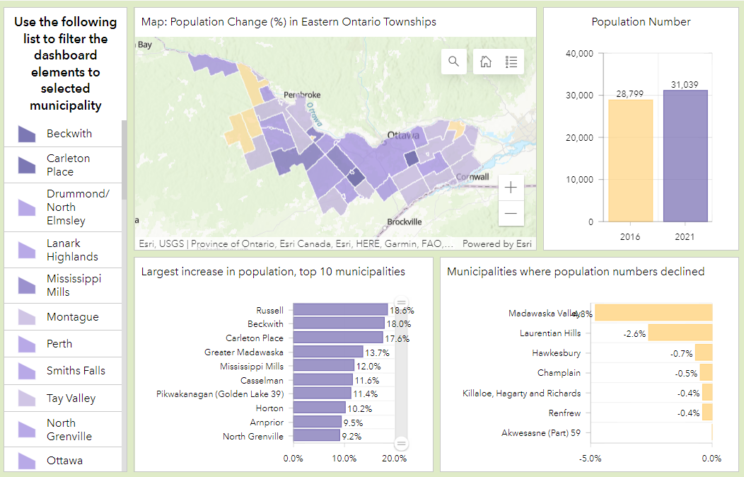744x477 pixels.
Task: Click the Arnprior 9.5% bar
Action: click(x=317, y=421)
